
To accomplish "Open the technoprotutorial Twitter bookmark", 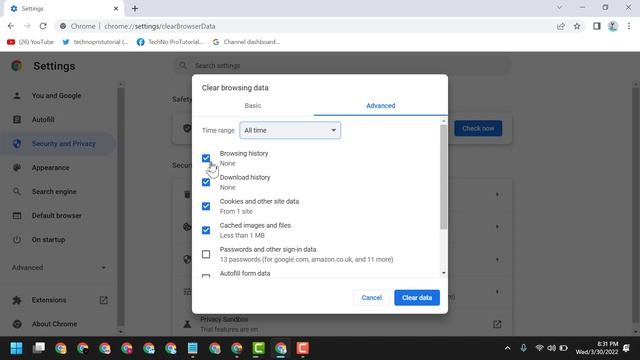I will click(95, 42).
